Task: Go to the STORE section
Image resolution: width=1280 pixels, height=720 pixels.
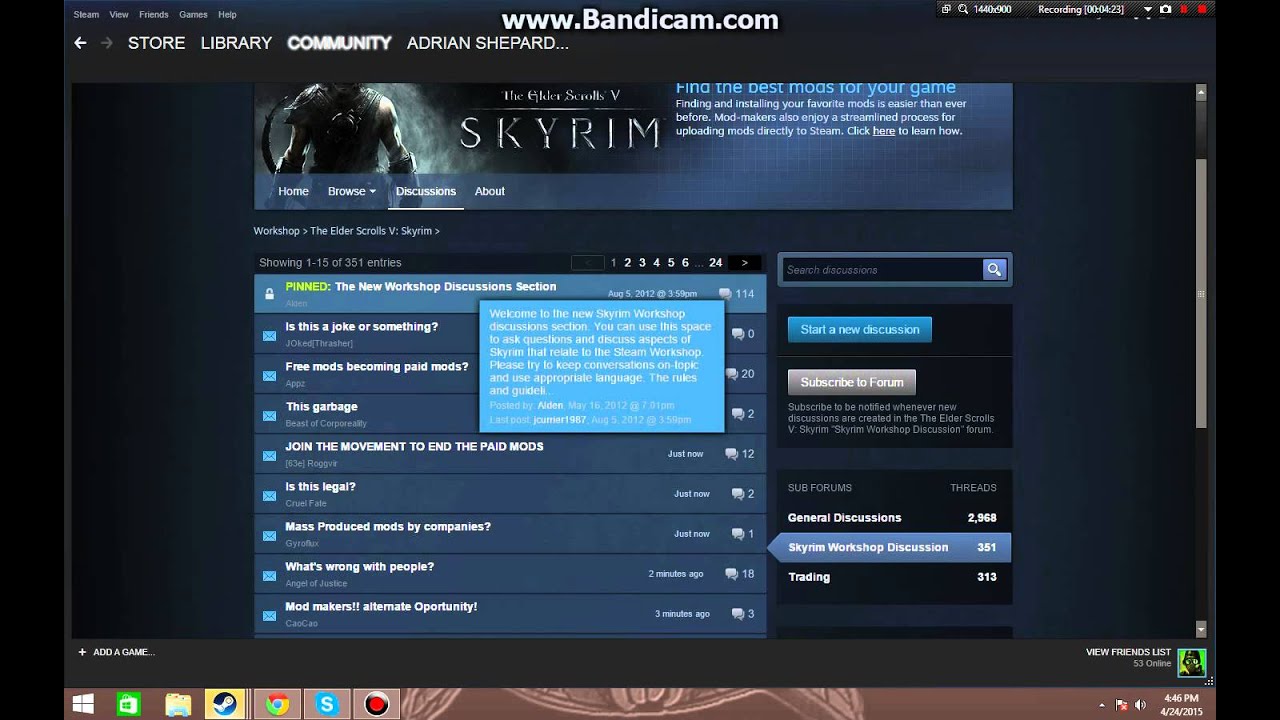Action: tap(157, 43)
